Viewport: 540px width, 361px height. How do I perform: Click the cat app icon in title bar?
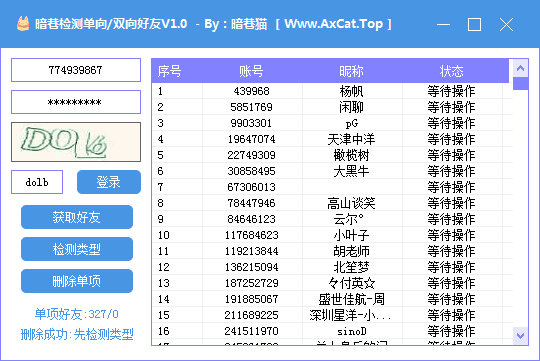[23, 24]
